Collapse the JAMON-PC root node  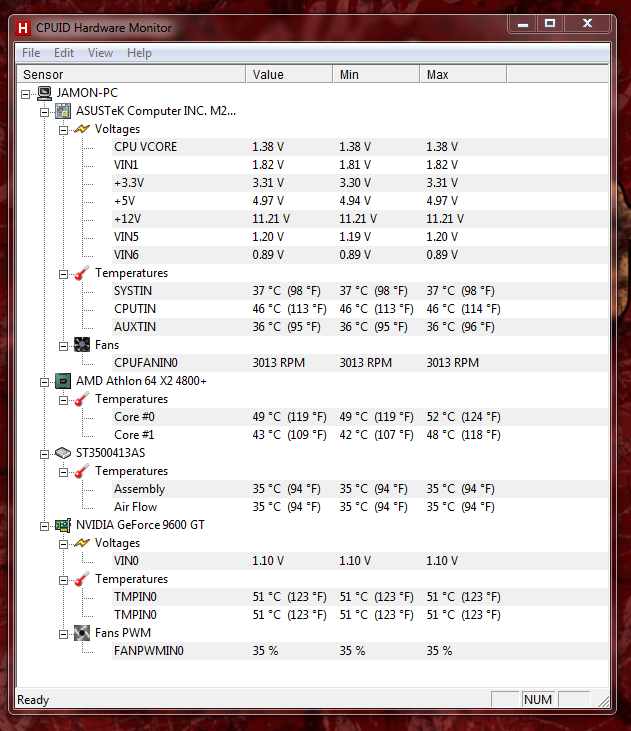[26, 94]
